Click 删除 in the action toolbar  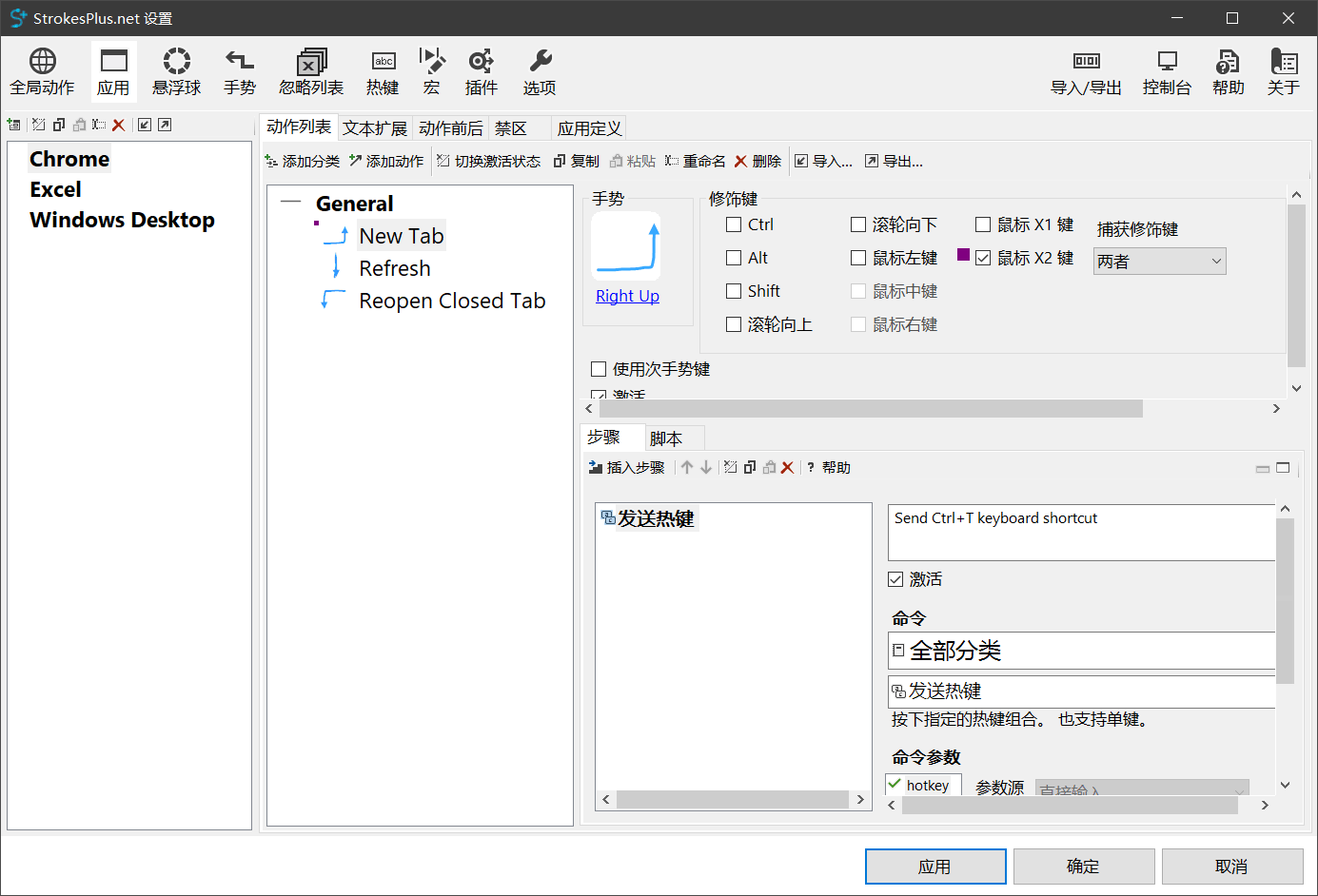point(757,161)
